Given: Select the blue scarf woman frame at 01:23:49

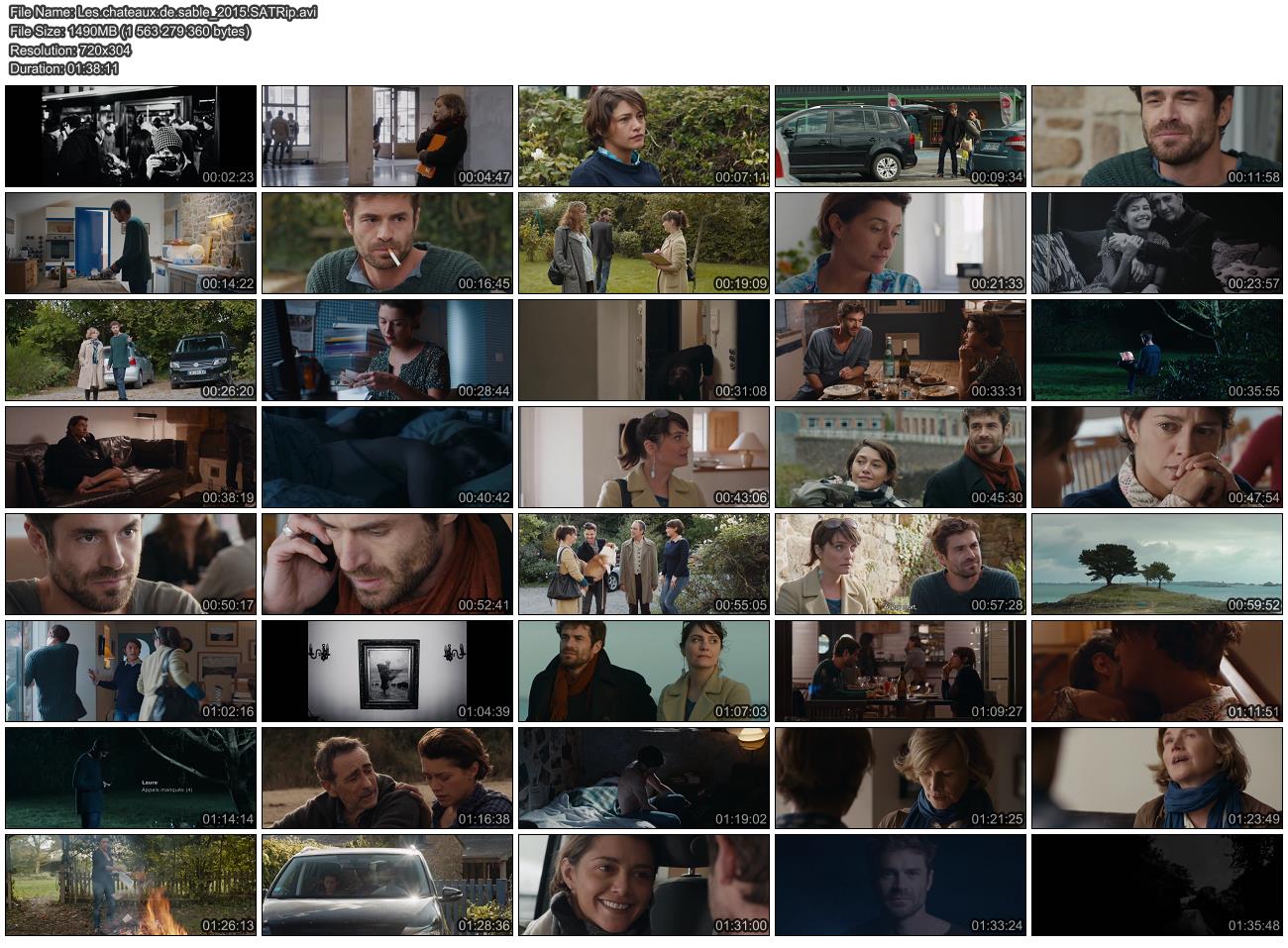Looking at the screenshot, I should tap(1157, 778).
